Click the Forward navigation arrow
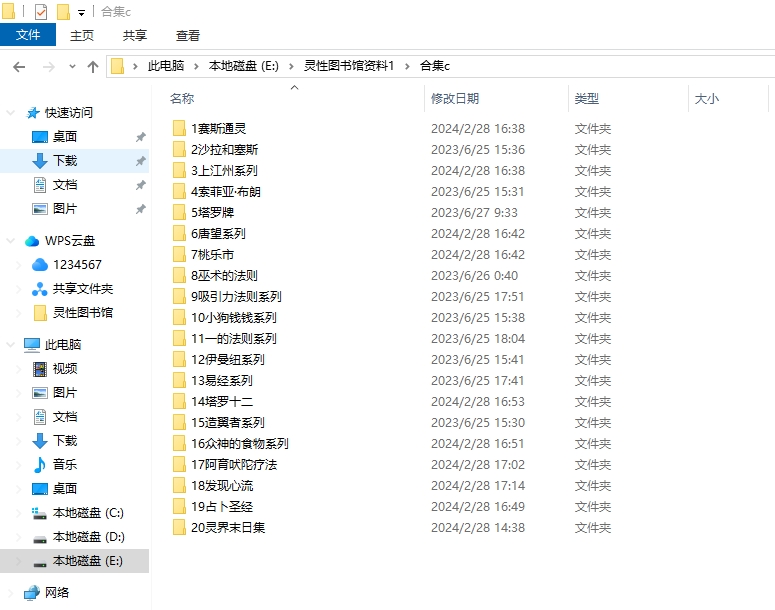The height and width of the screenshot is (610, 775). [48, 67]
